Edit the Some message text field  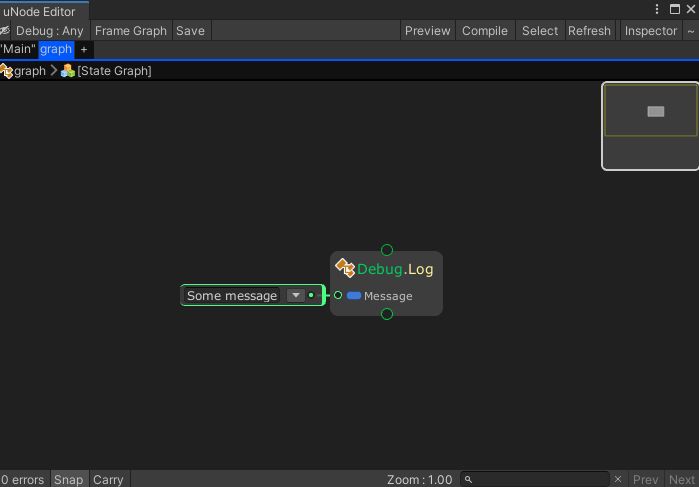coord(232,296)
